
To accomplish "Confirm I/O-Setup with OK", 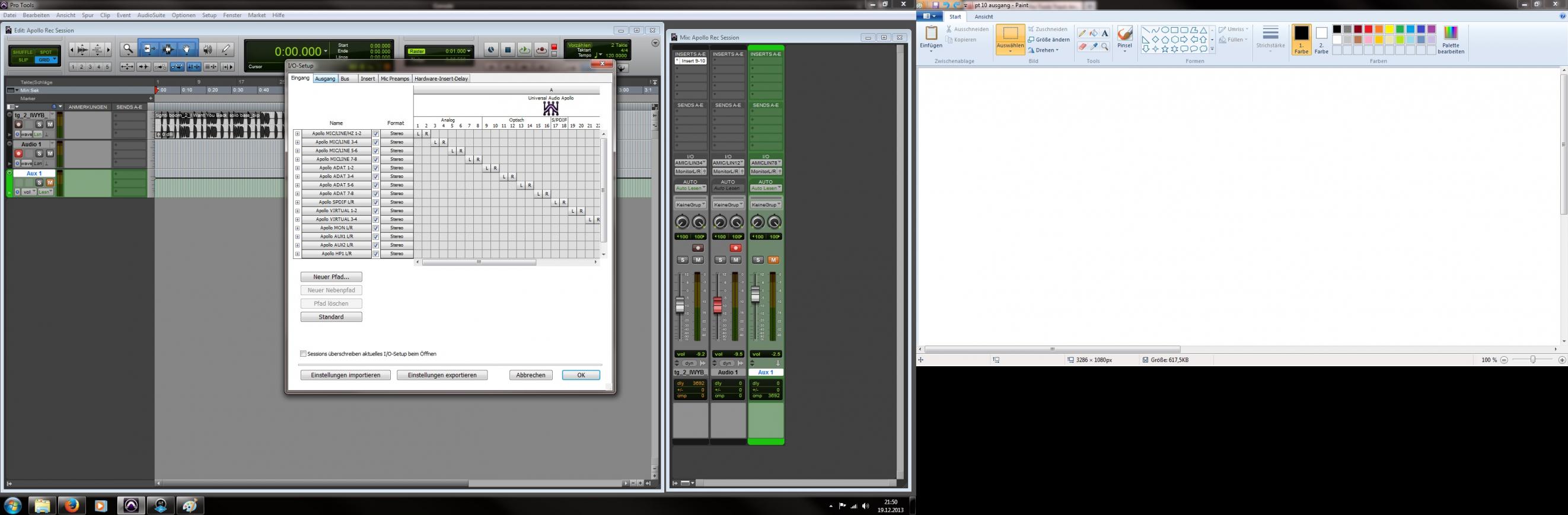I will coord(581,376).
